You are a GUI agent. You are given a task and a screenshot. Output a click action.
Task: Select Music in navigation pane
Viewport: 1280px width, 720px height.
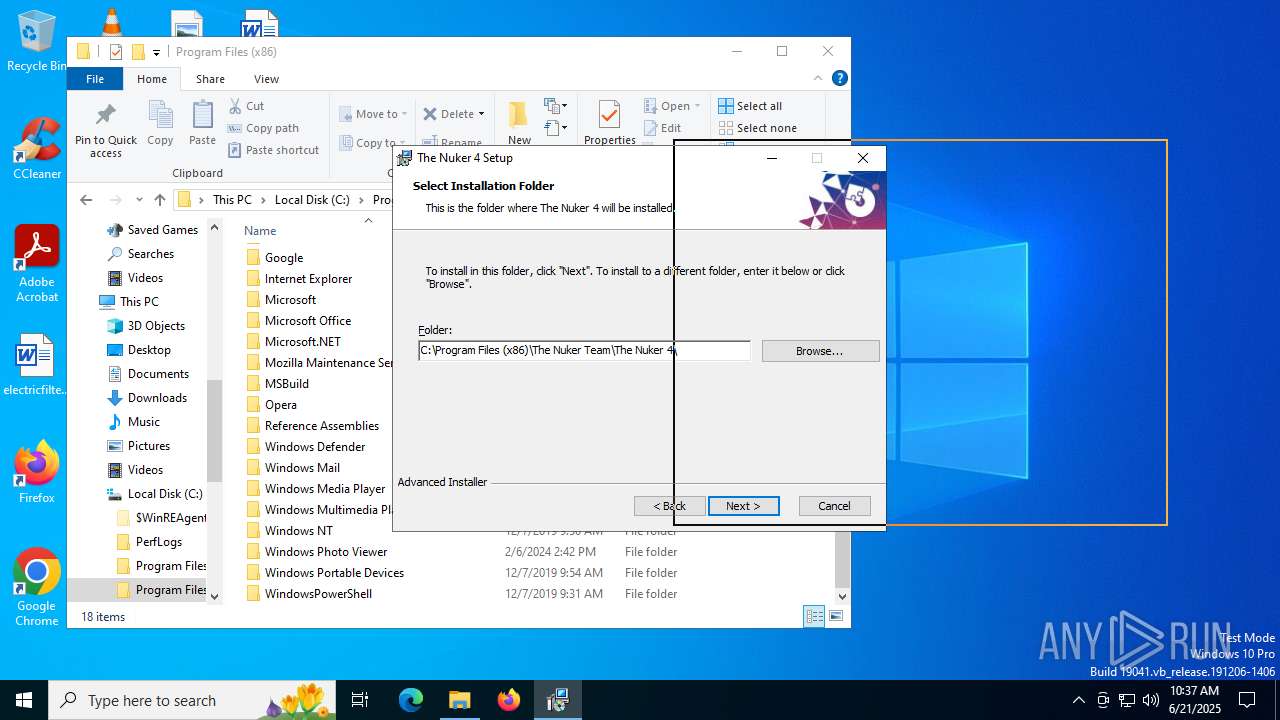coord(144,422)
